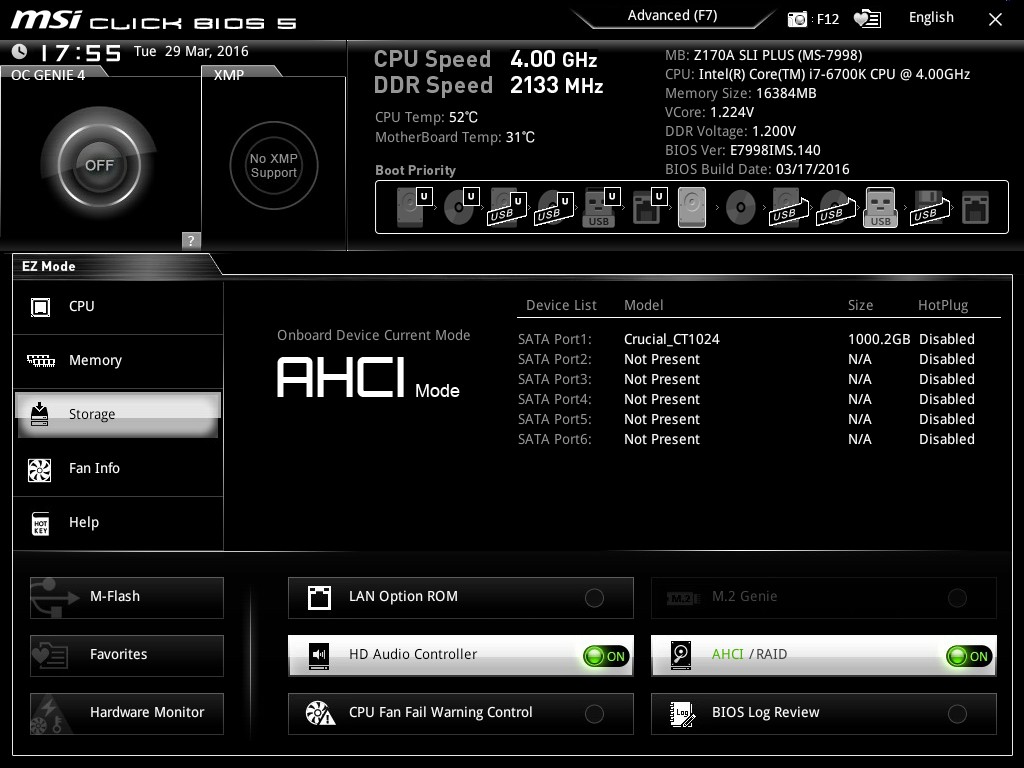Click the Memory module icon in sidebar

40,360
